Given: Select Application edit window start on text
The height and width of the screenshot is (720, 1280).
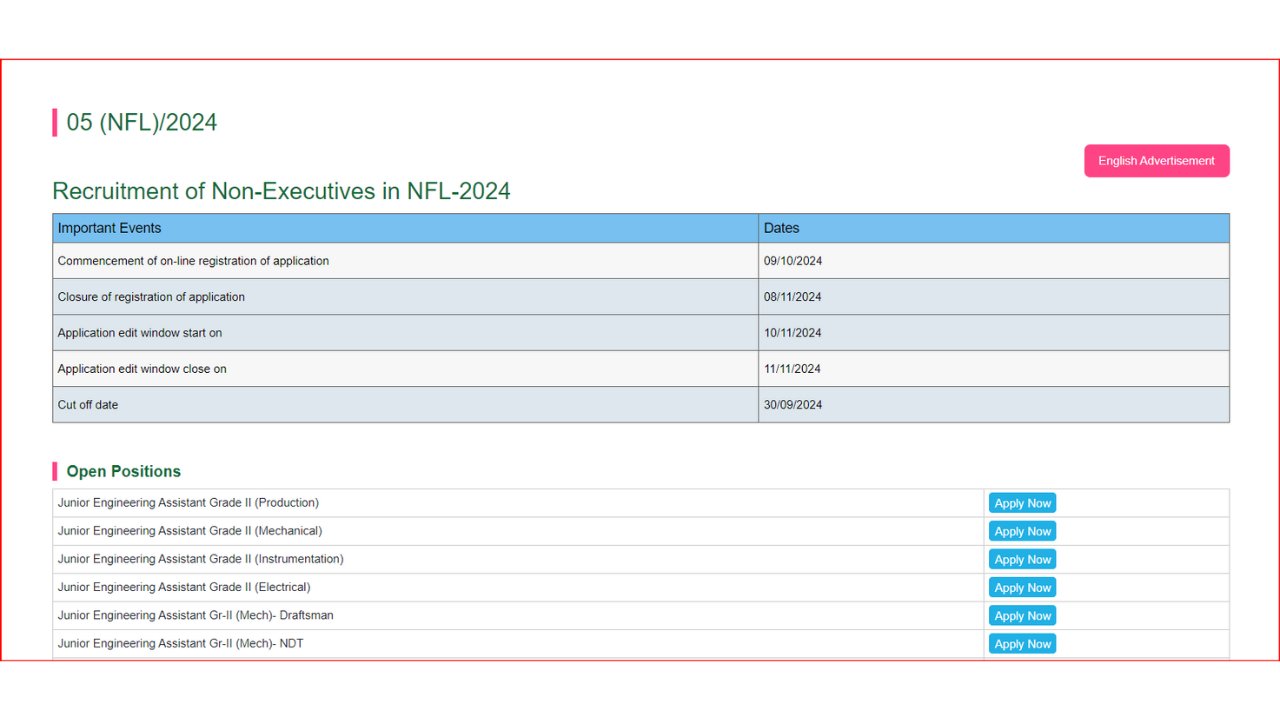Looking at the screenshot, I should (x=140, y=333).
